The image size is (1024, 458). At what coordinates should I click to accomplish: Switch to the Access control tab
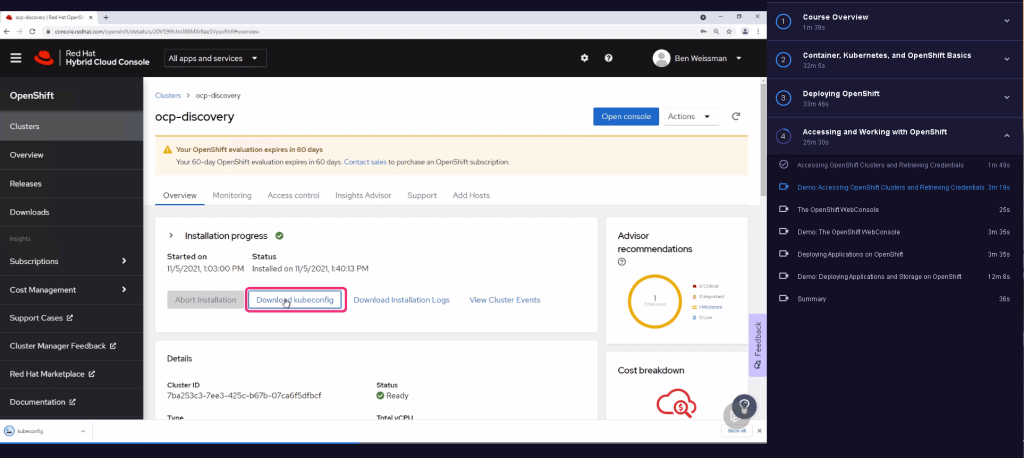click(x=293, y=195)
